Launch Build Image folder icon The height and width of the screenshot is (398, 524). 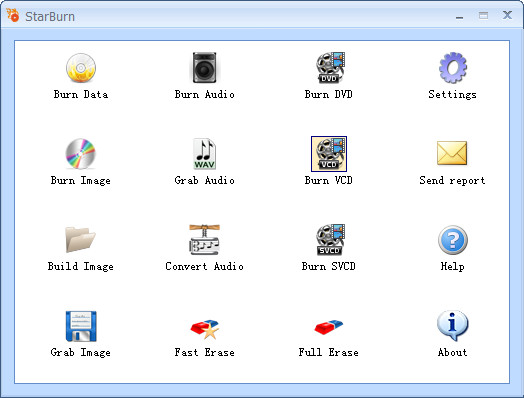80,239
